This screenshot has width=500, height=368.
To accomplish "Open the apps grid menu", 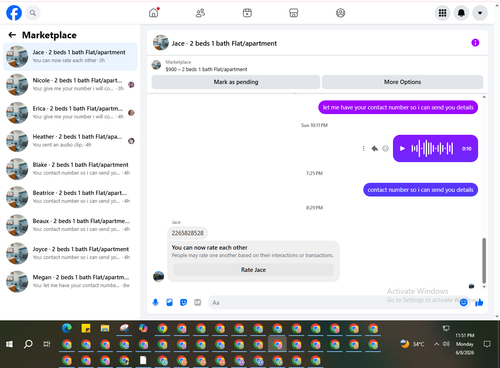I will 442,13.
